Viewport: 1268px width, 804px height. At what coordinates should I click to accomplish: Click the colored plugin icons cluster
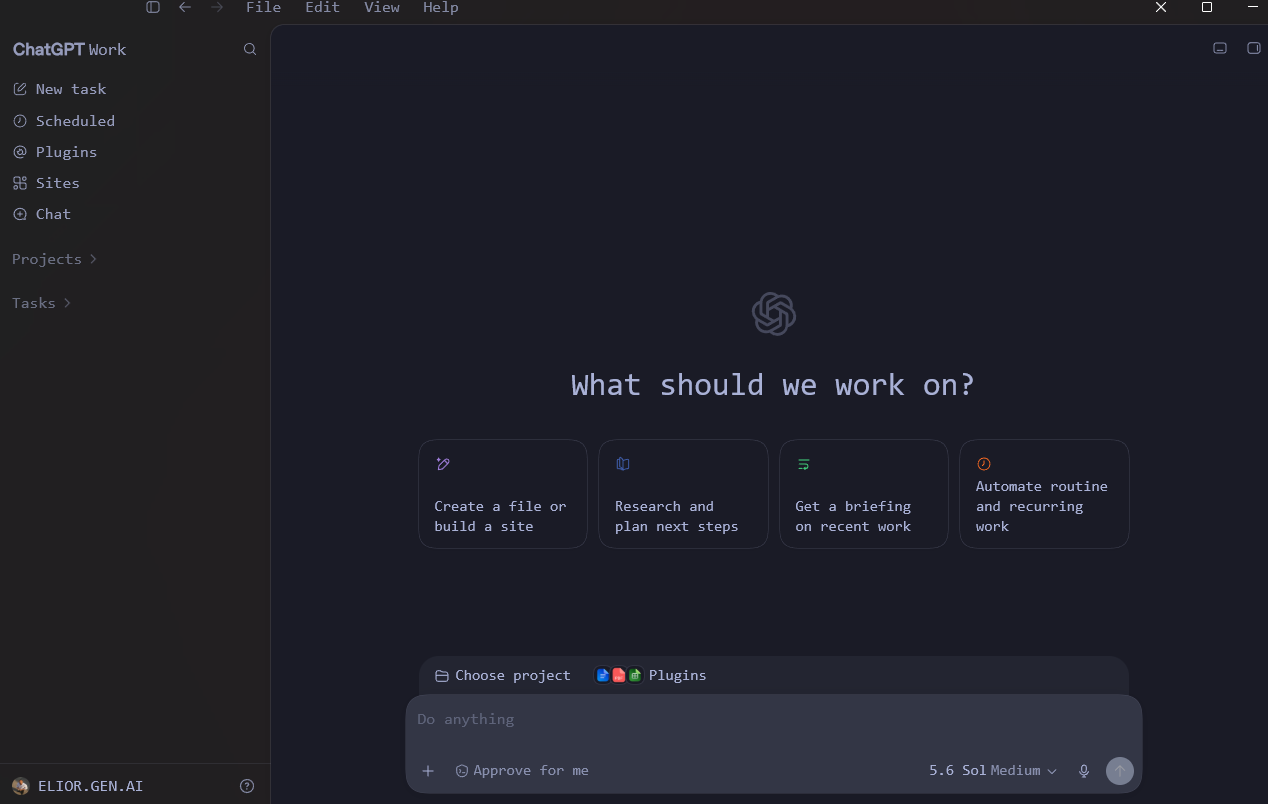tap(618, 675)
